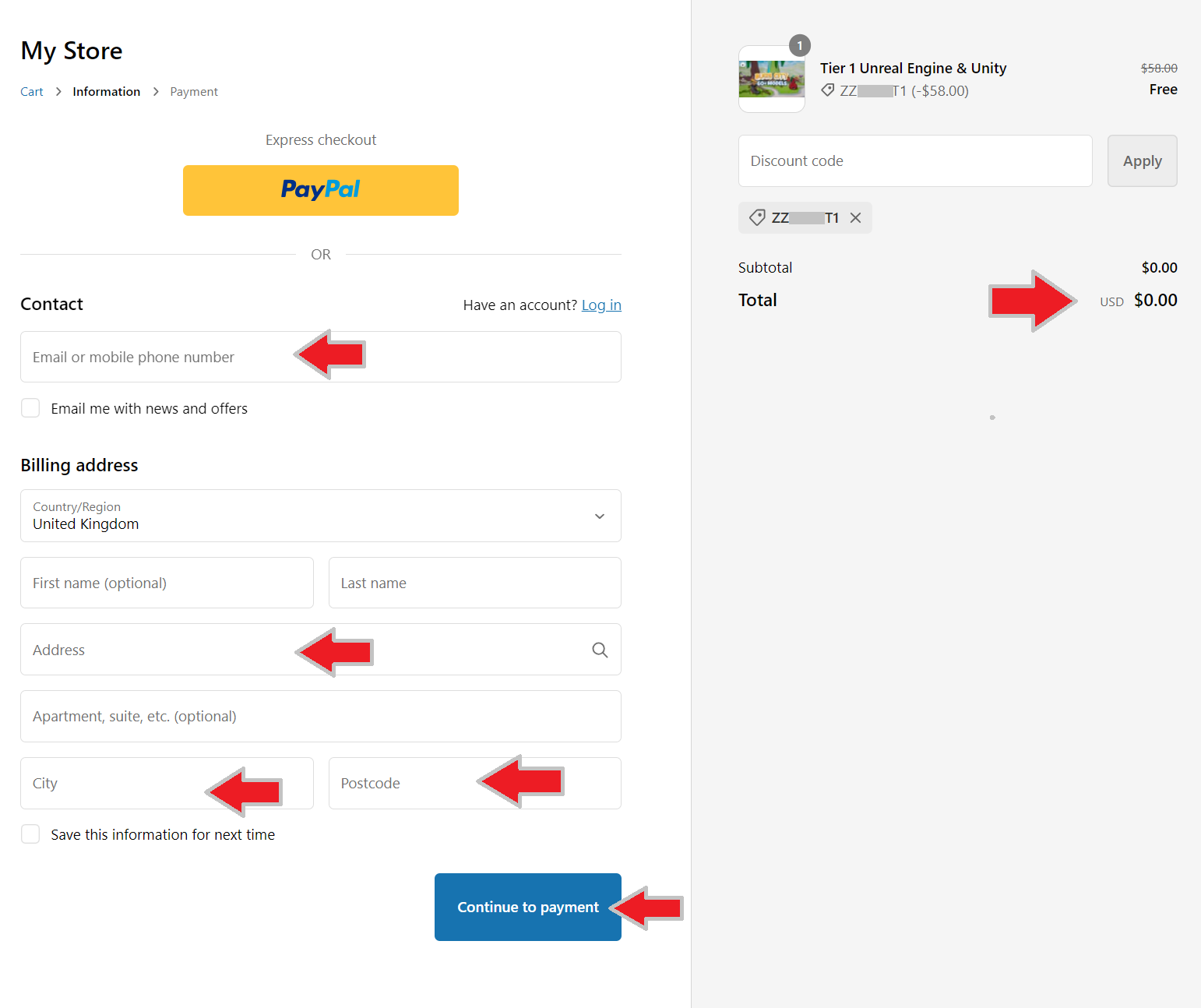Click the Postcode input field
The height and width of the screenshot is (1008, 1201).
click(405, 783)
